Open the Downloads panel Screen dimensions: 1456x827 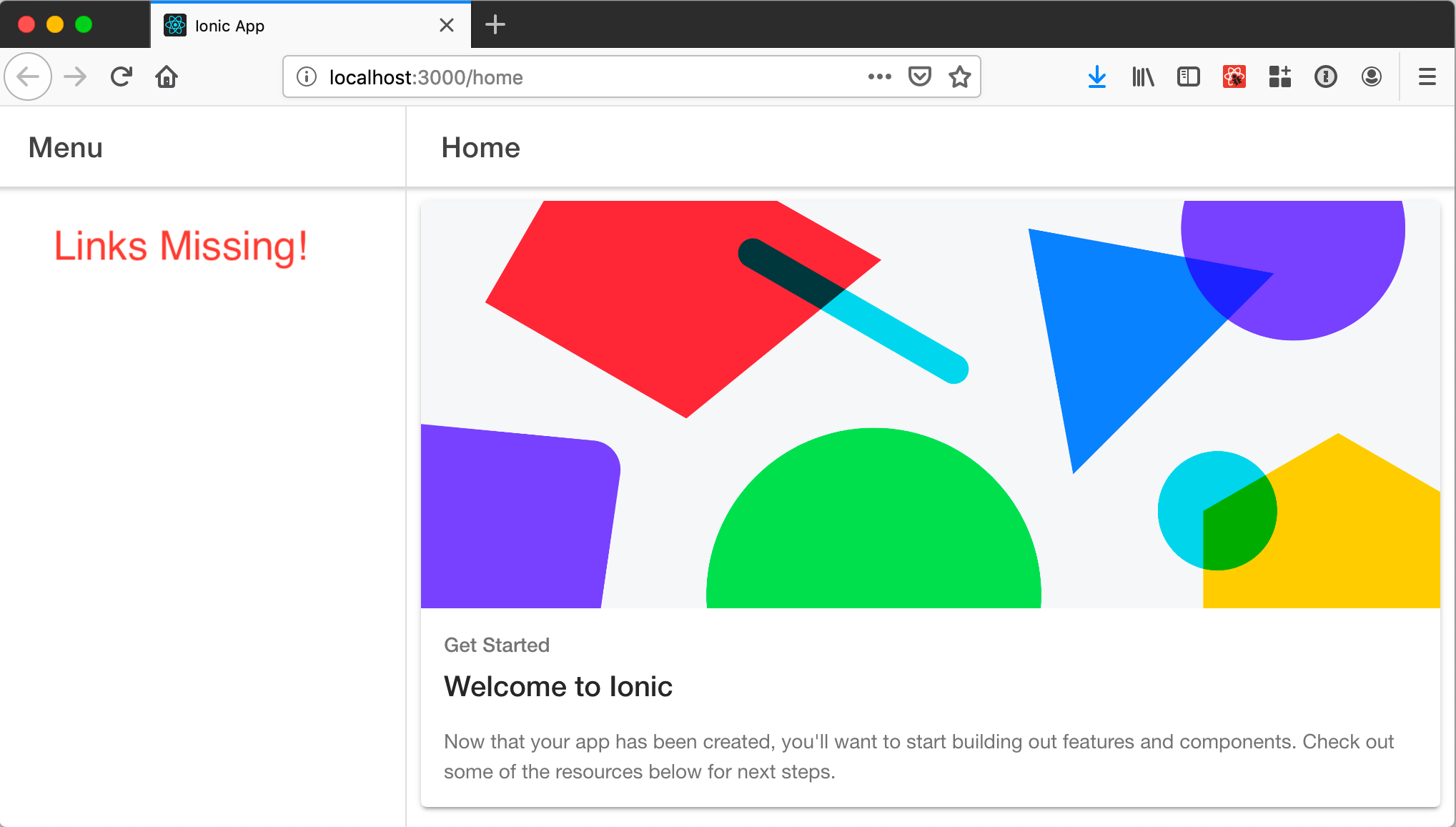coord(1098,76)
